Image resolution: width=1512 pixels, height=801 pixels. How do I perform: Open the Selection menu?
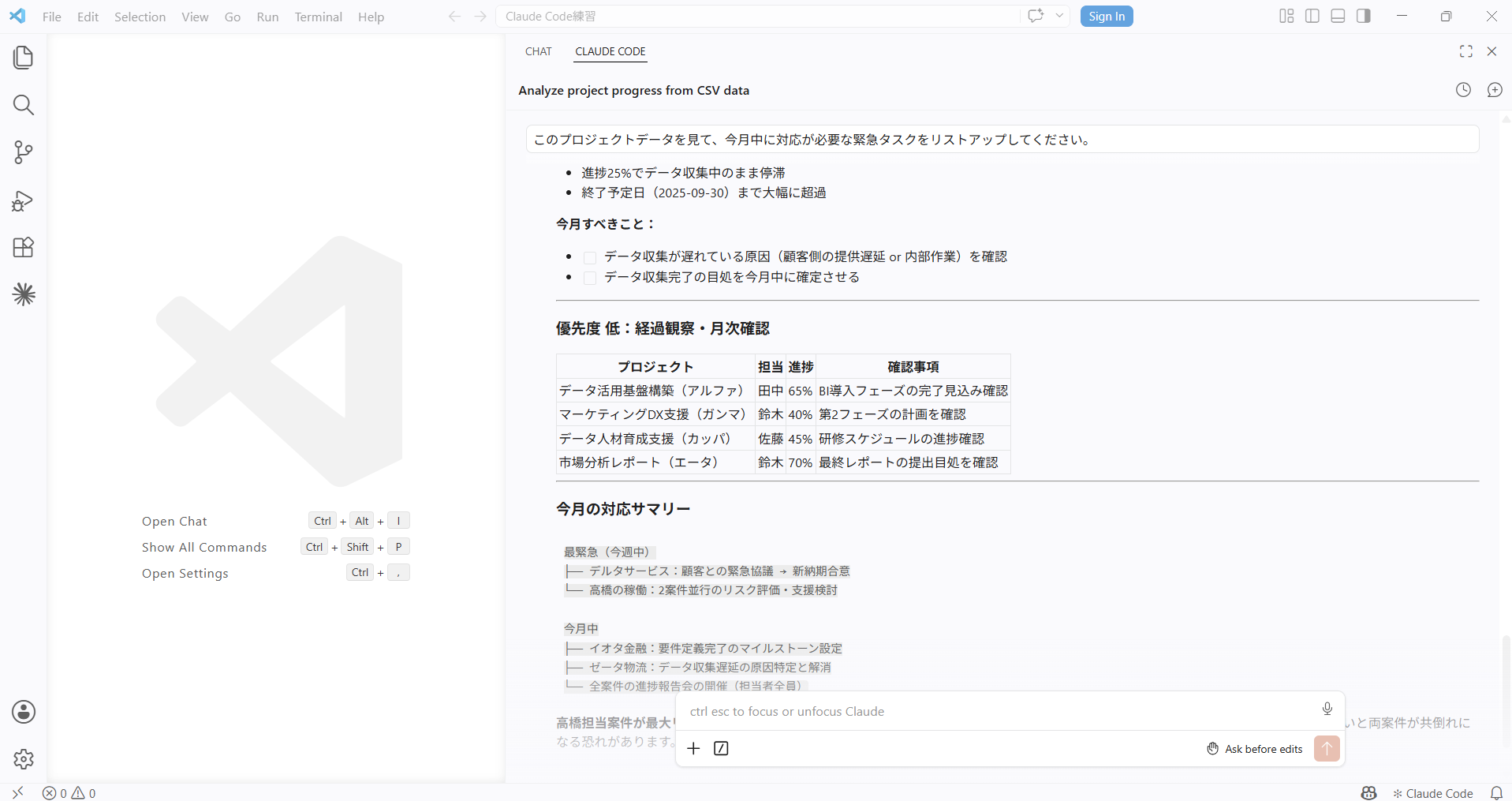click(x=140, y=17)
